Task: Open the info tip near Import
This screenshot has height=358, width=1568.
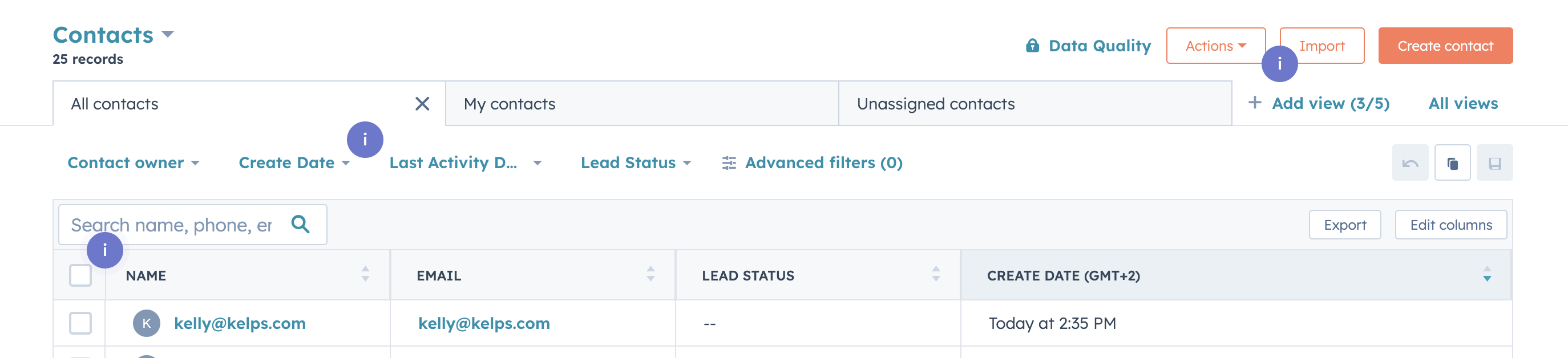Action: pos(1279,64)
